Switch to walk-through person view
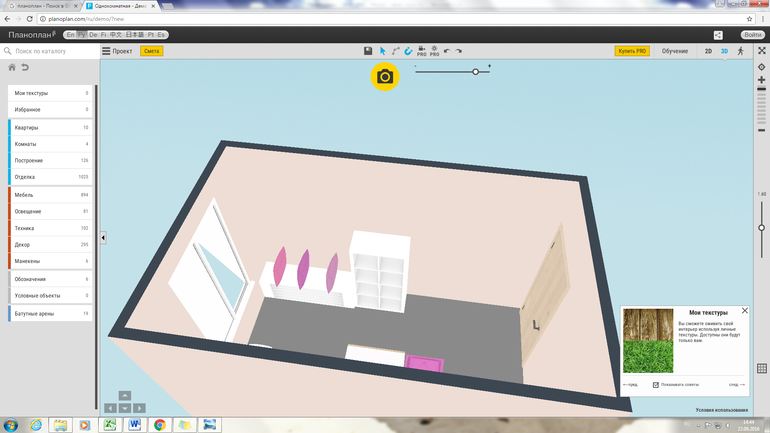Viewport: 770px width, 433px height. tap(740, 50)
